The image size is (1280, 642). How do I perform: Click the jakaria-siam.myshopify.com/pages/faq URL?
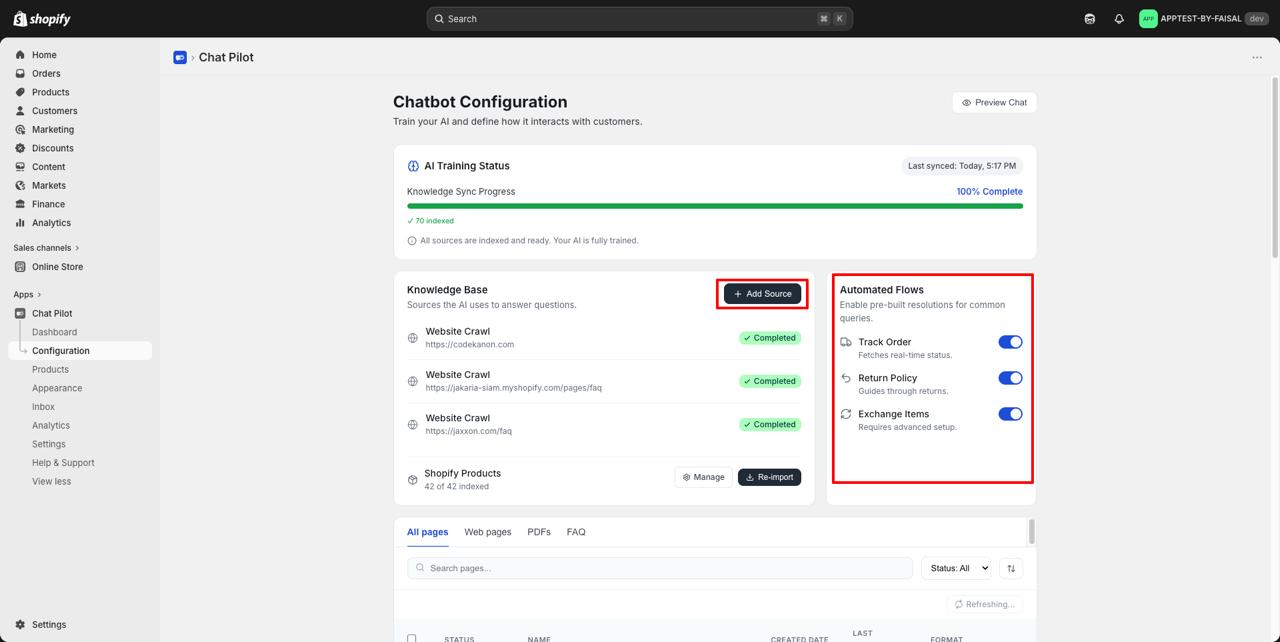click(513, 388)
